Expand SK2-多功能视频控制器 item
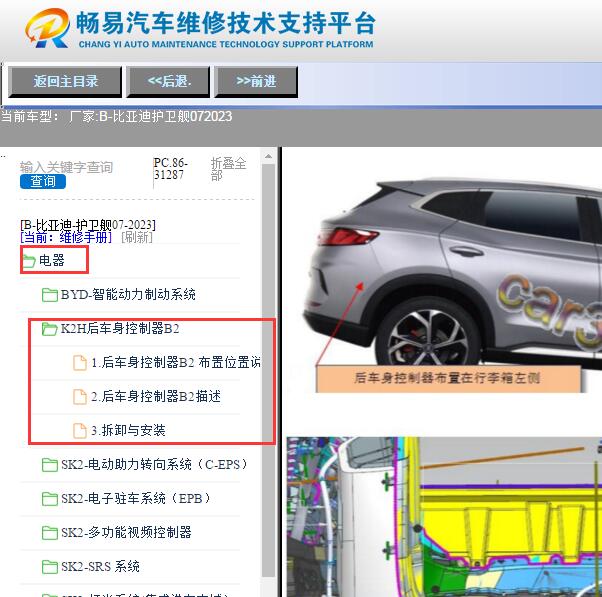602x597 pixels. tap(126, 533)
